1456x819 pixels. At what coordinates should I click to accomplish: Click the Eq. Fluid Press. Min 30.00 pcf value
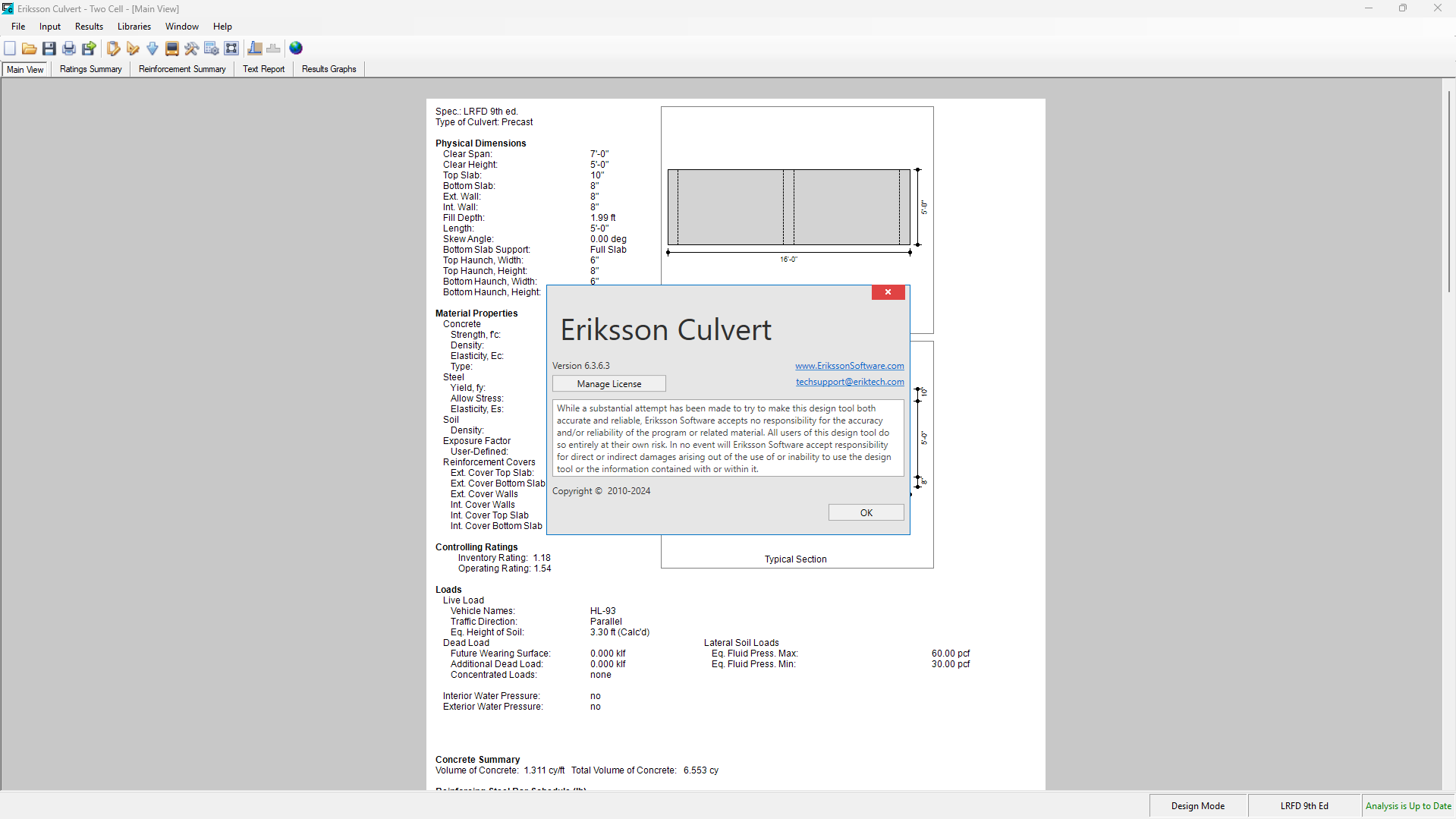(x=951, y=664)
